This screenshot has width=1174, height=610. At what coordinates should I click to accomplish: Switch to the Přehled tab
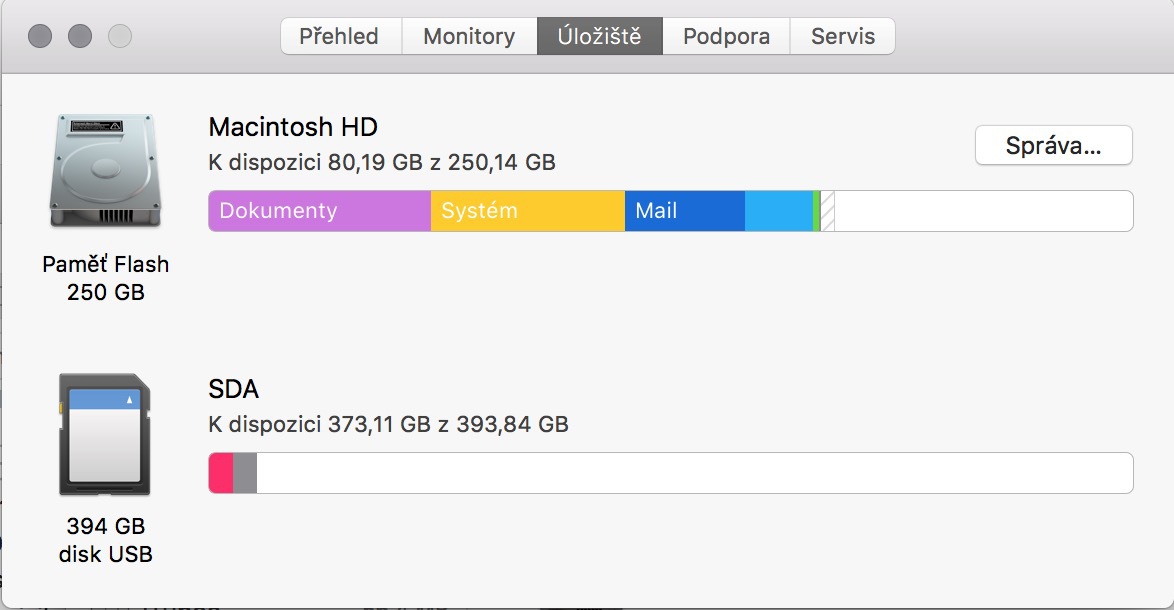339,37
